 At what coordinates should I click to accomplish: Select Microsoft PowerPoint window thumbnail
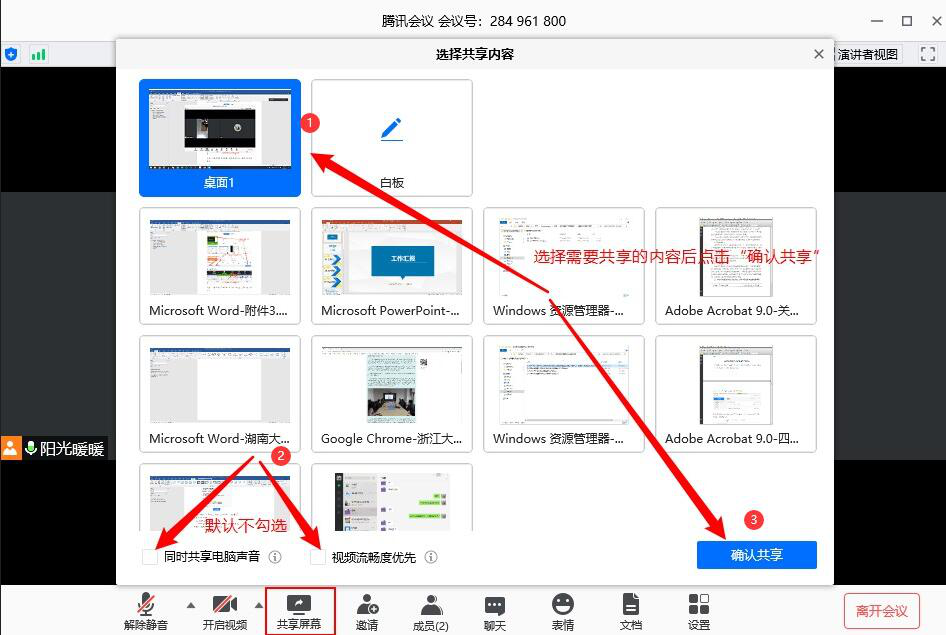point(392,266)
